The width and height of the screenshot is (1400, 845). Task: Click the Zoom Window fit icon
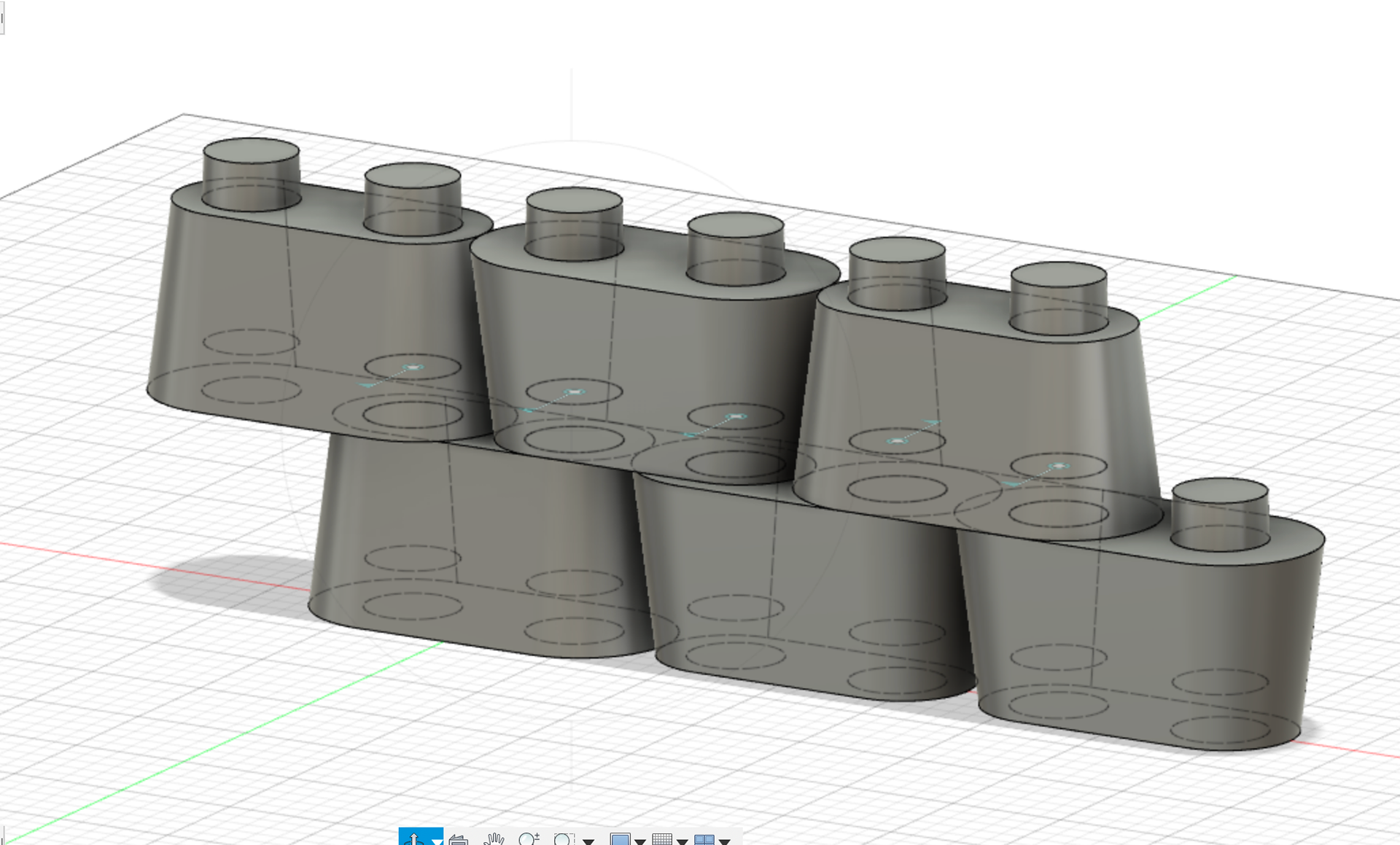[x=564, y=839]
